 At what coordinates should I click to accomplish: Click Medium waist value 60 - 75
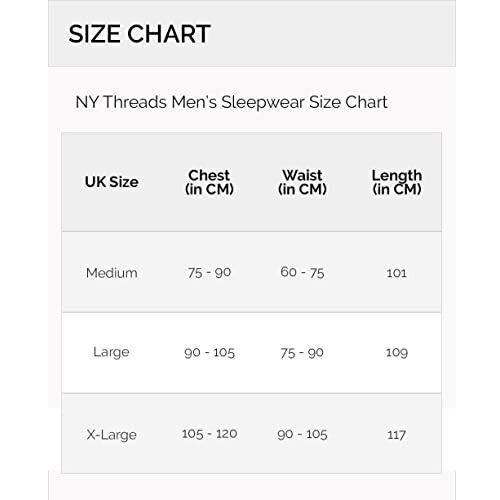pyautogui.click(x=302, y=272)
